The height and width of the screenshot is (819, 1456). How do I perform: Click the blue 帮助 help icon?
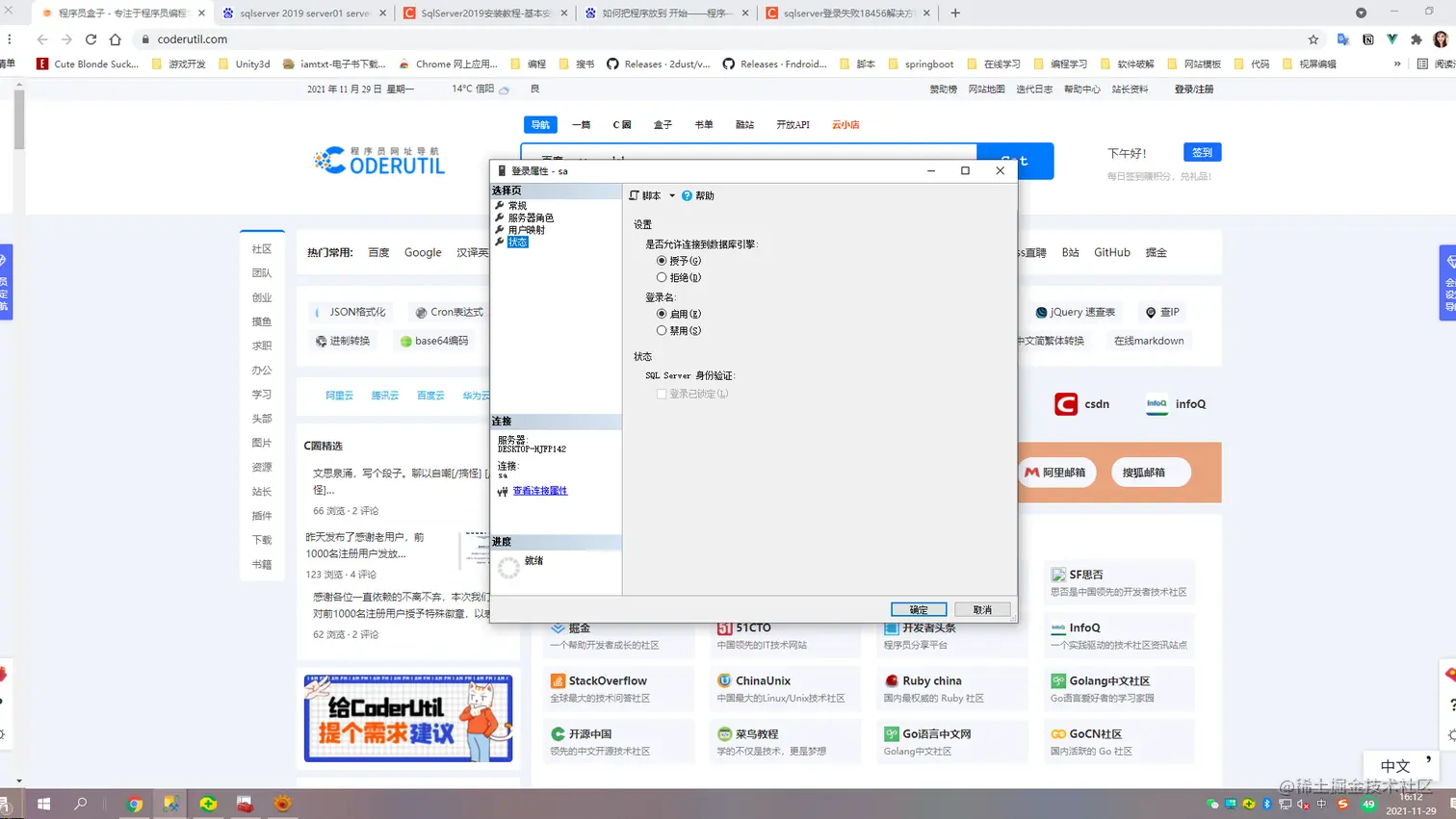(687, 195)
